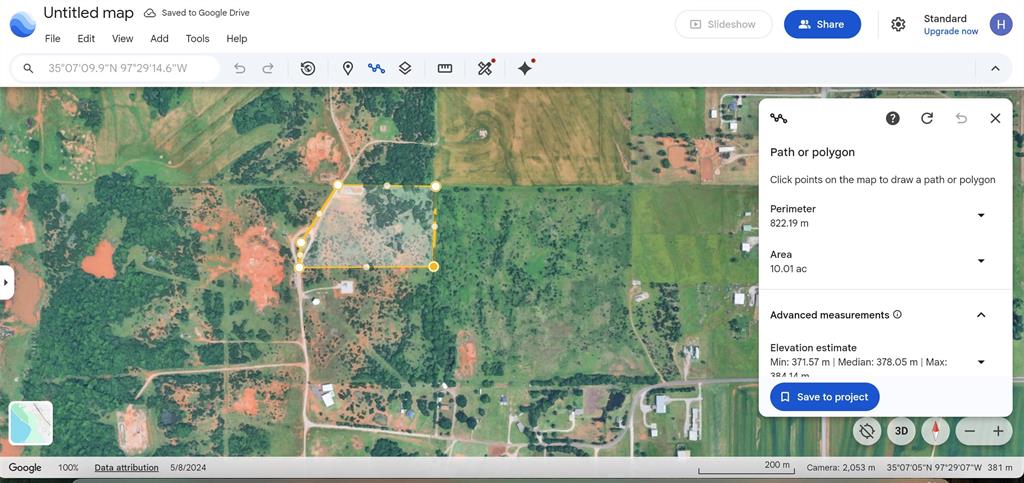Image resolution: width=1024 pixels, height=483 pixels.
Task: Open the Gemini sparkle icon
Action: click(x=526, y=68)
